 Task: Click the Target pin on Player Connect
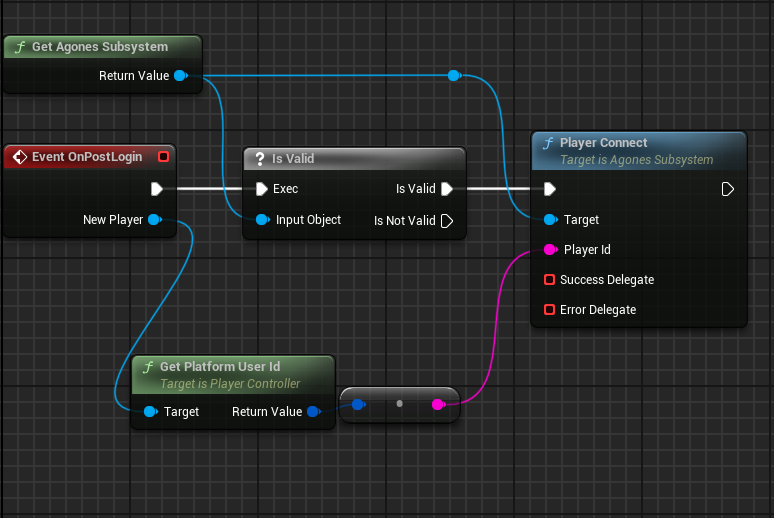pos(549,220)
